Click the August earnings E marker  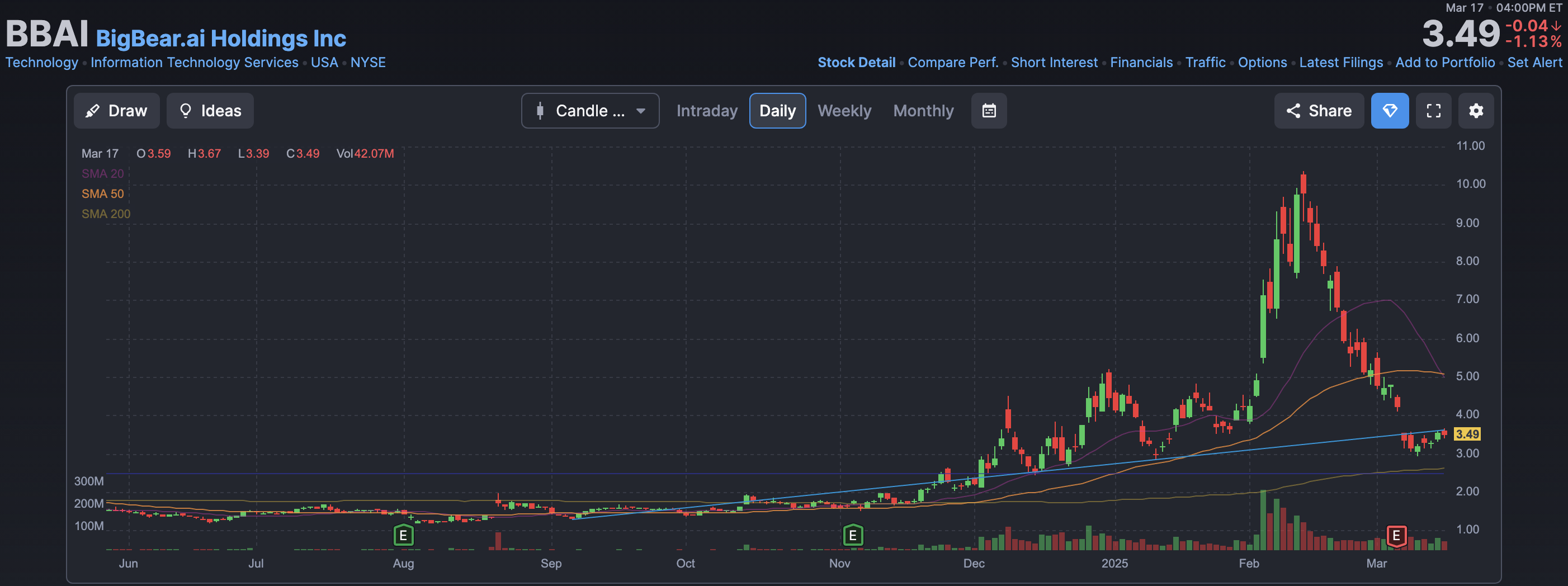(x=403, y=536)
